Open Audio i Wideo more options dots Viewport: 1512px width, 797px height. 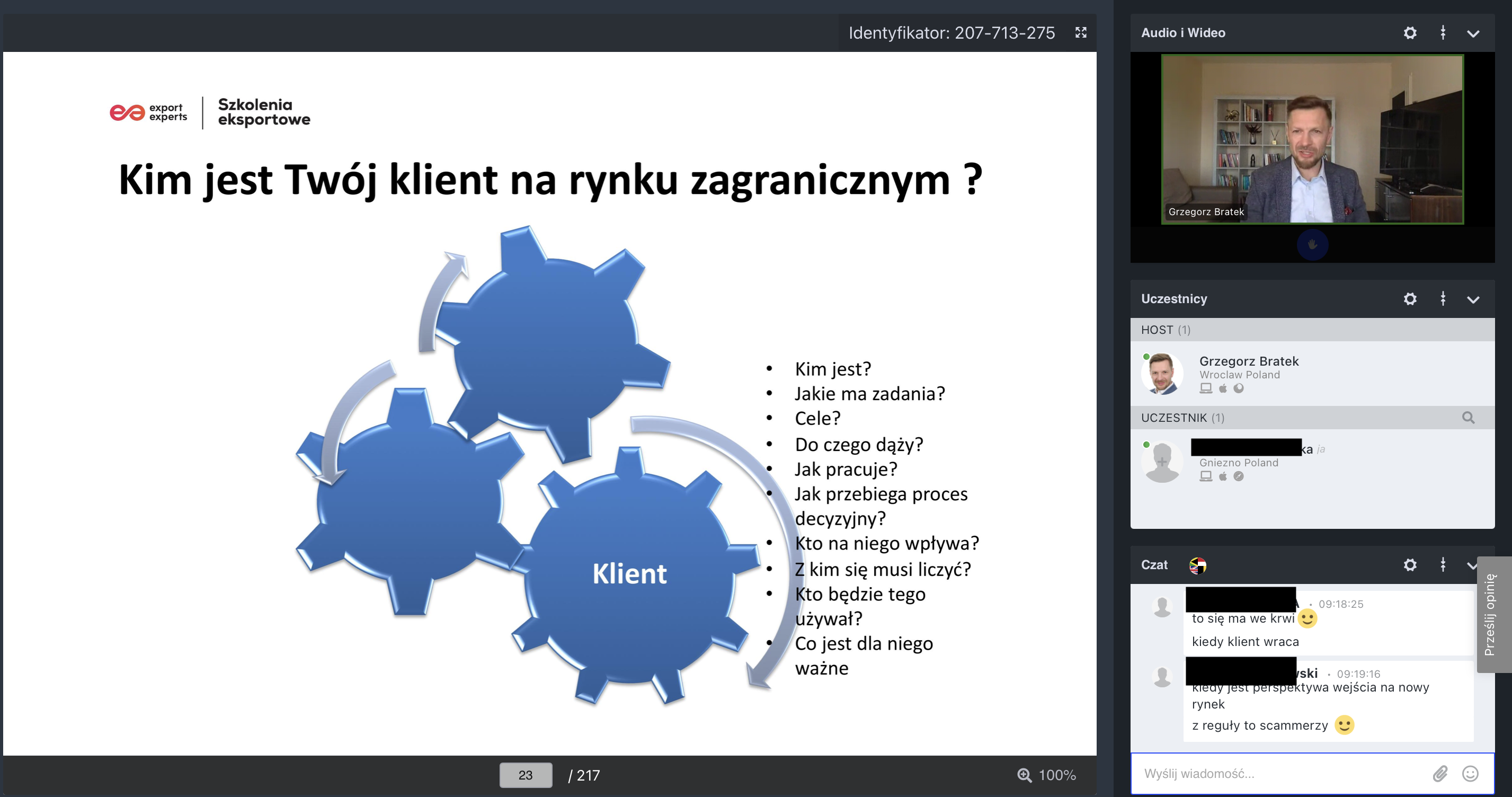point(1443,33)
